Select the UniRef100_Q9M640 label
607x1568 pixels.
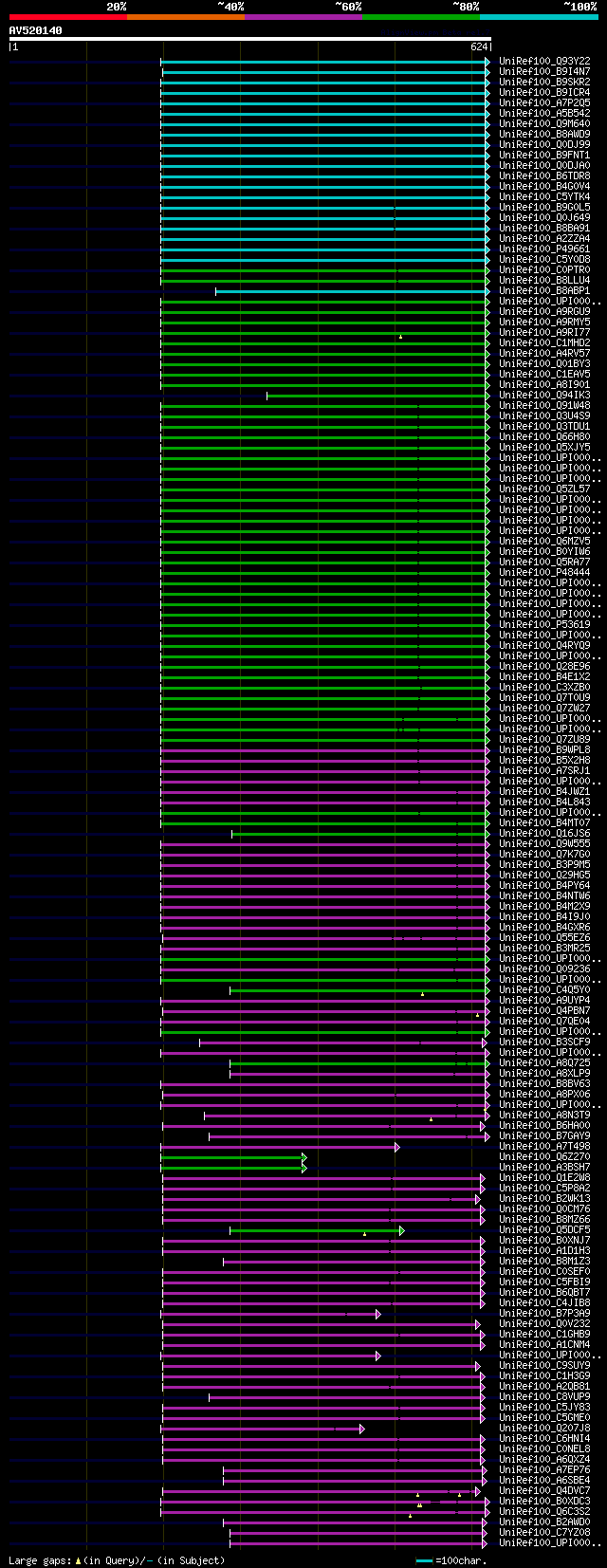pyautogui.click(x=544, y=123)
